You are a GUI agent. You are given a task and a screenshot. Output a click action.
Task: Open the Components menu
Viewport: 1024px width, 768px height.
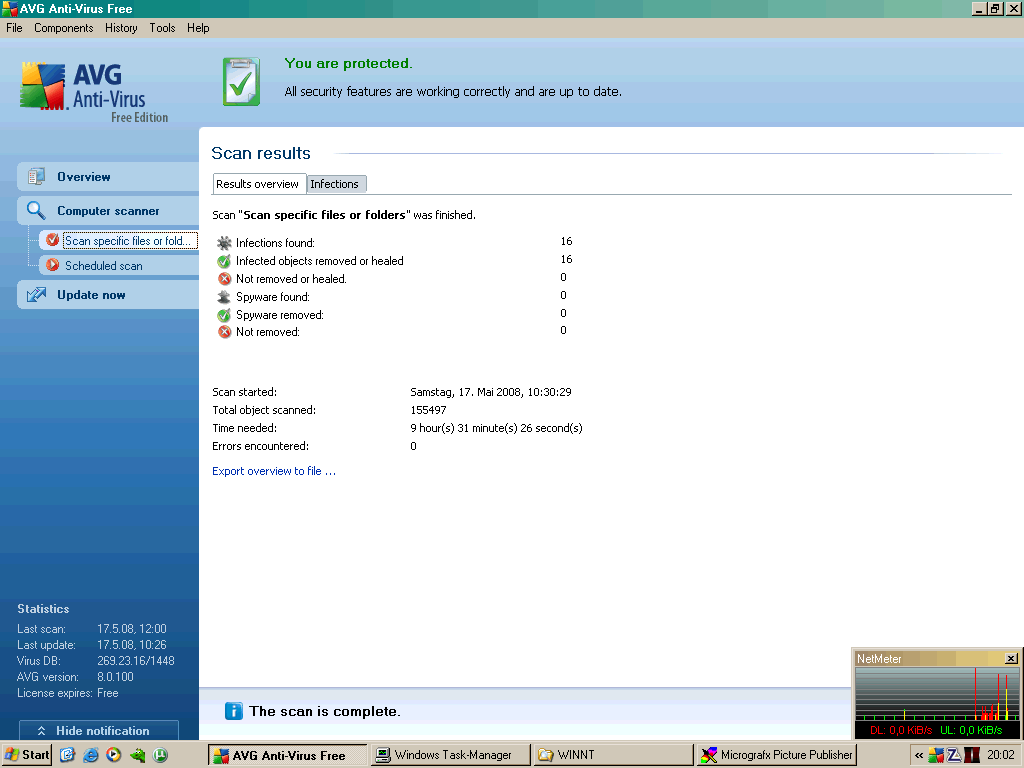tap(63, 28)
